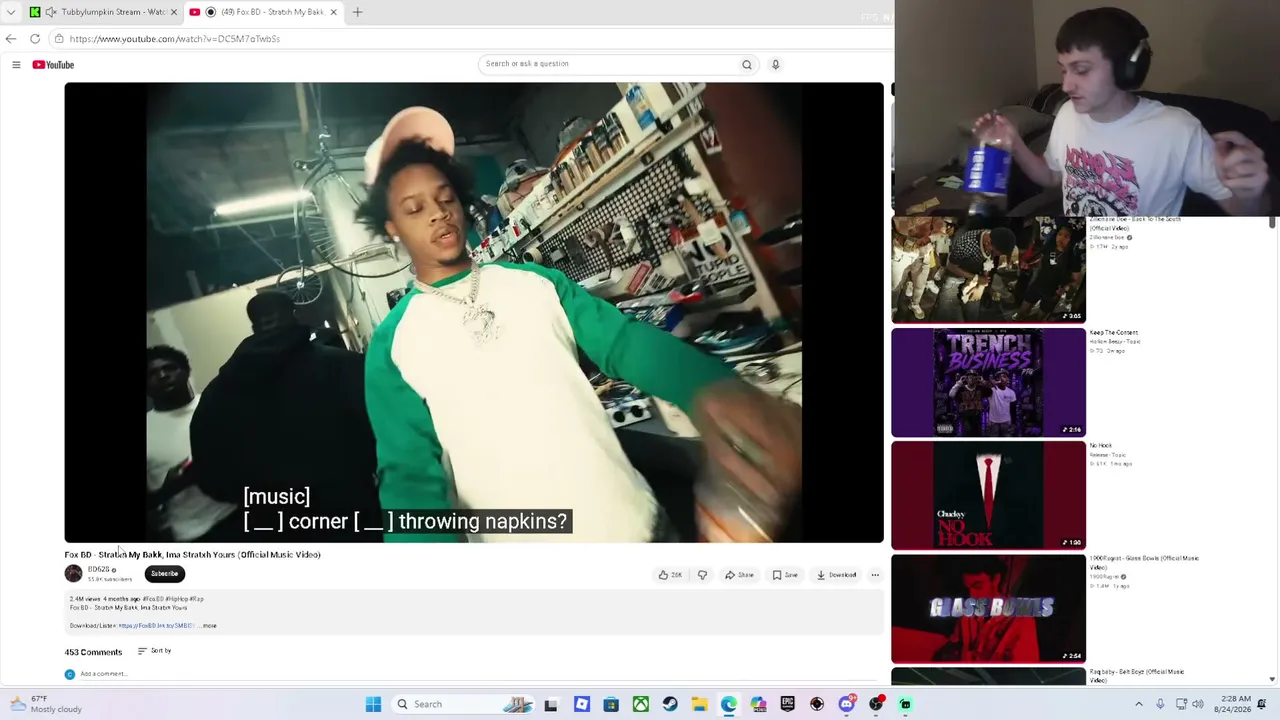Open the Keep The Content video title
The height and width of the screenshot is (720, 1280).
(1113, 333)
